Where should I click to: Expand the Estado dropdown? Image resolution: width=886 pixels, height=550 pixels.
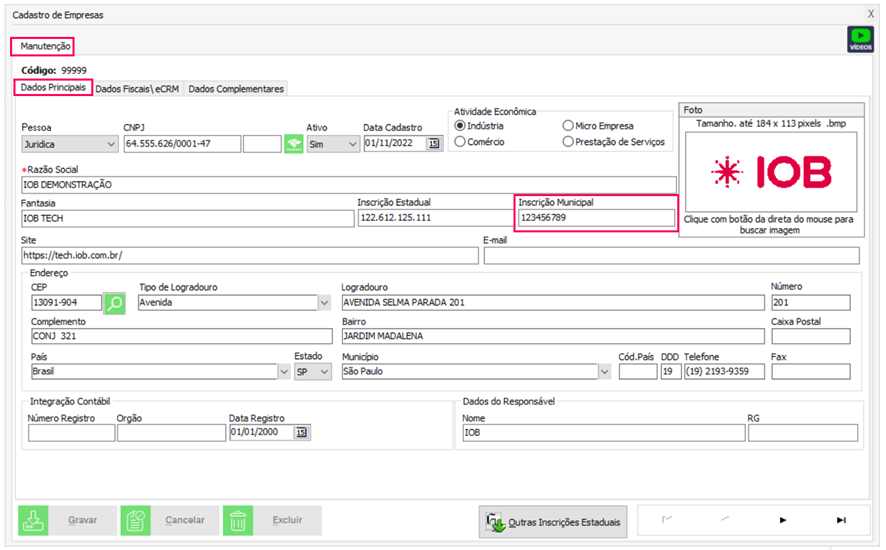coord(323,372)
